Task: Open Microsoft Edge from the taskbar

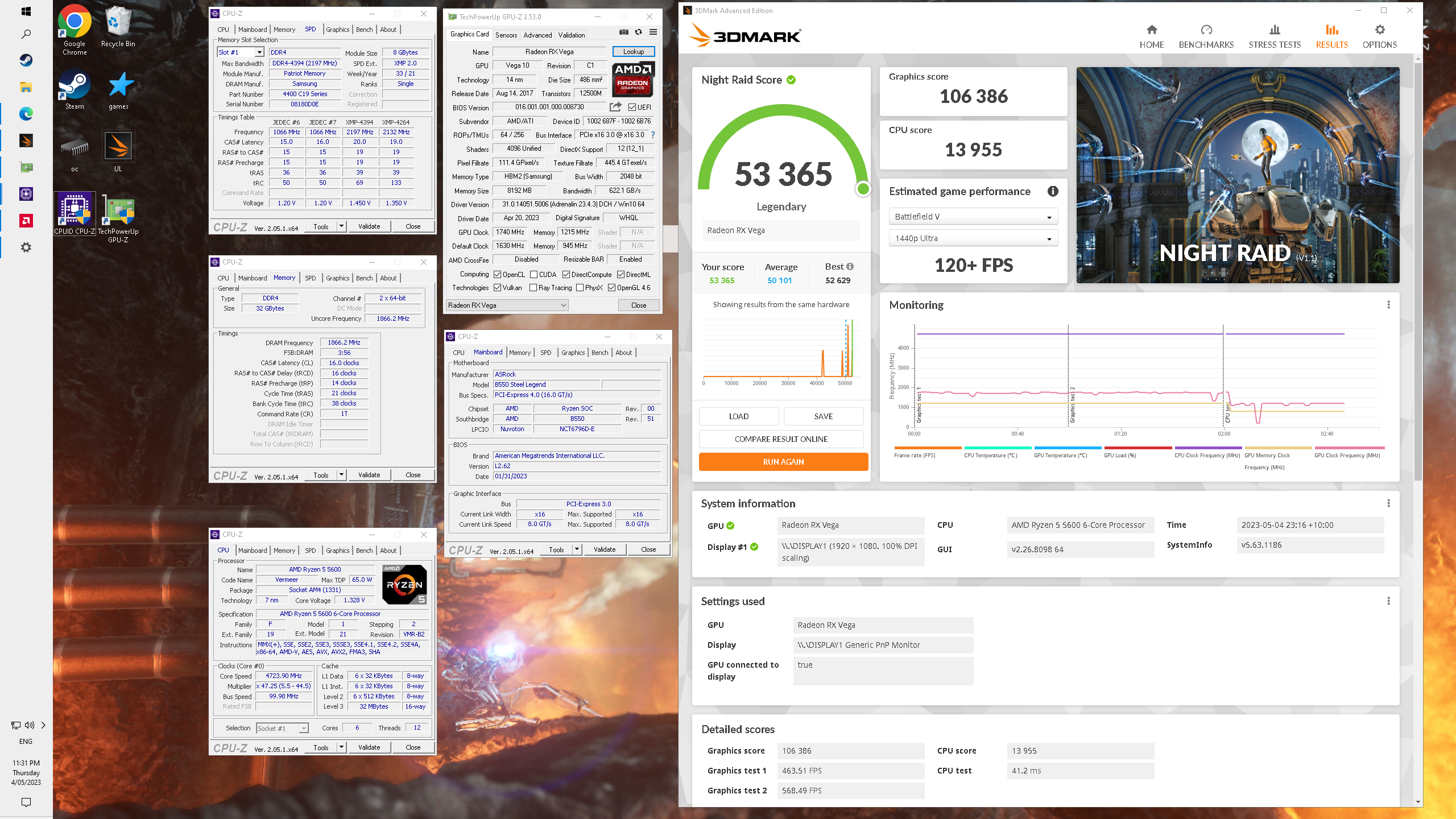Action: click(26, 114)
